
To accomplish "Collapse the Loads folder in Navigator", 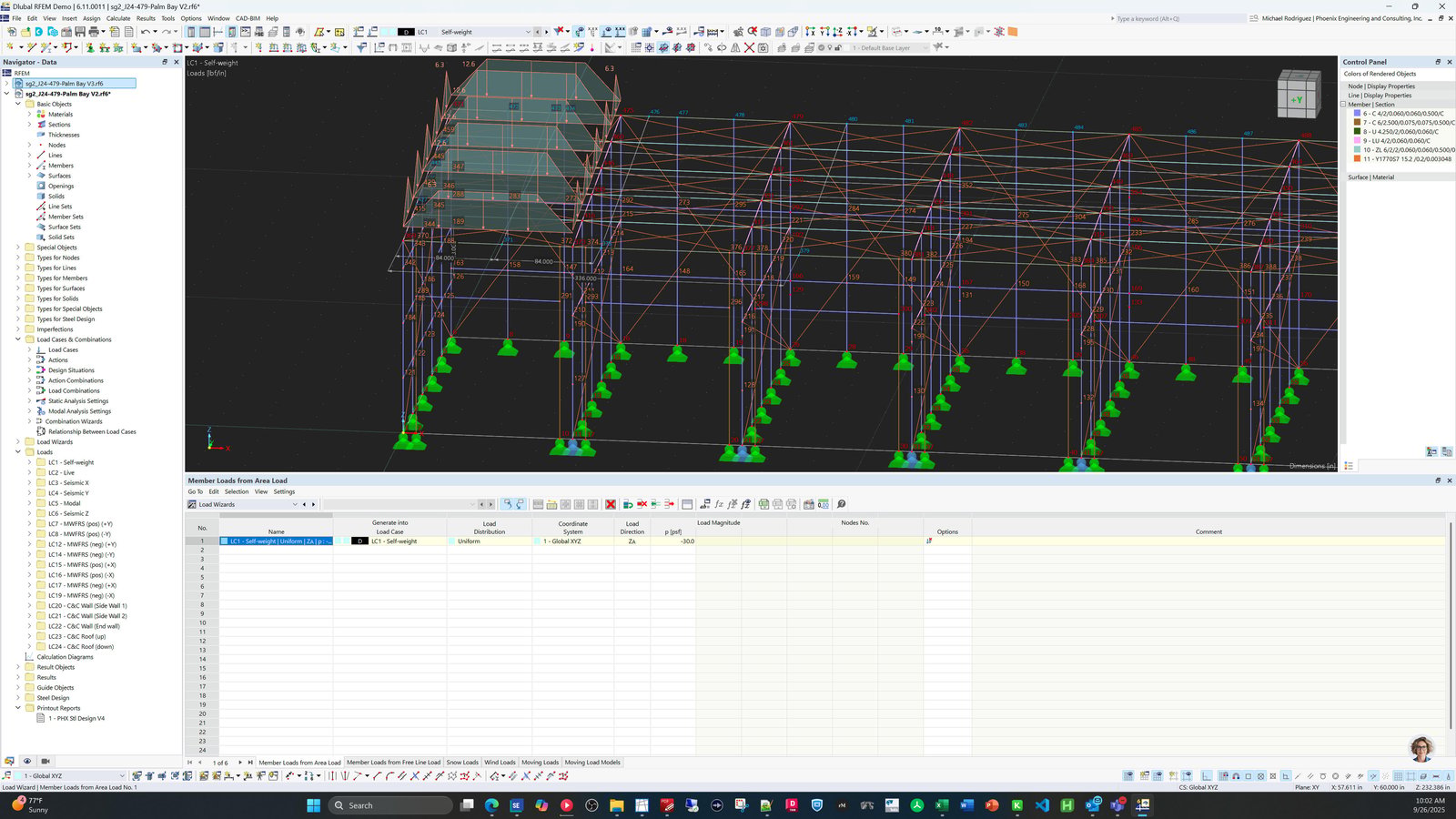I will point(18,452).
